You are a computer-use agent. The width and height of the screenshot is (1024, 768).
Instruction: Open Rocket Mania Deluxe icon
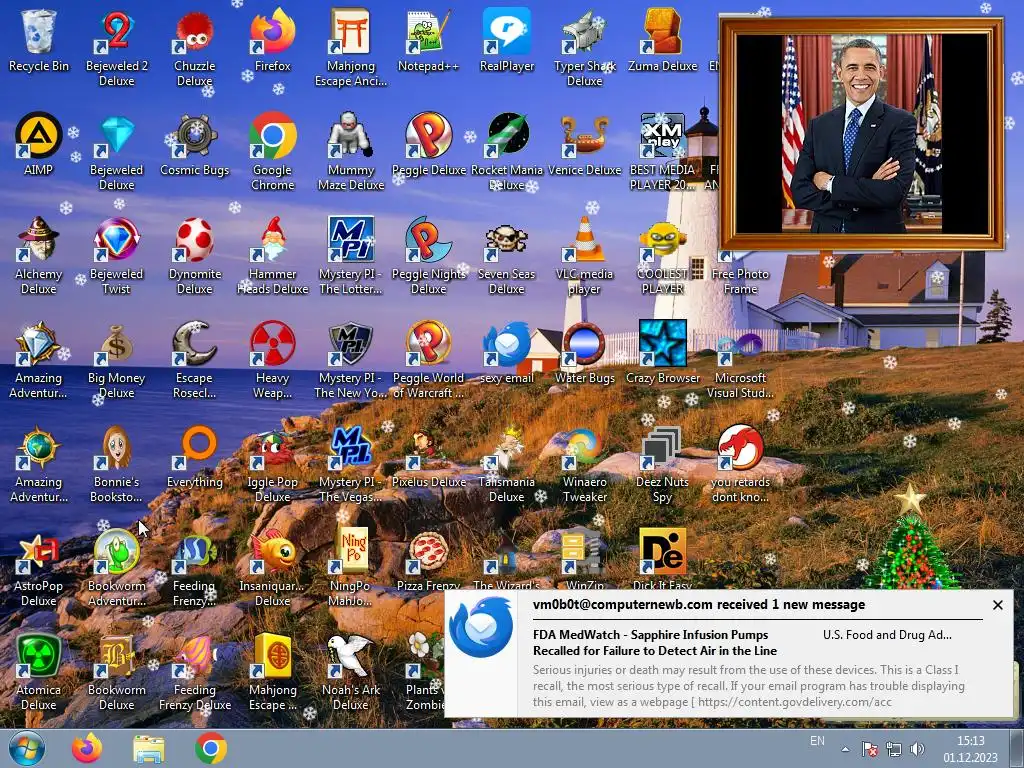[507, 152]
